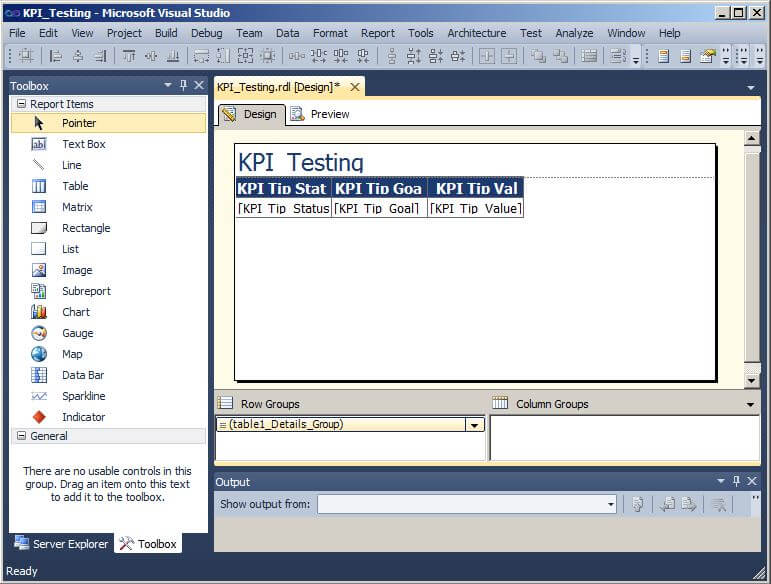Click the Align Rights toolbar icon
The image size is (771, 584).
(100, 56)
